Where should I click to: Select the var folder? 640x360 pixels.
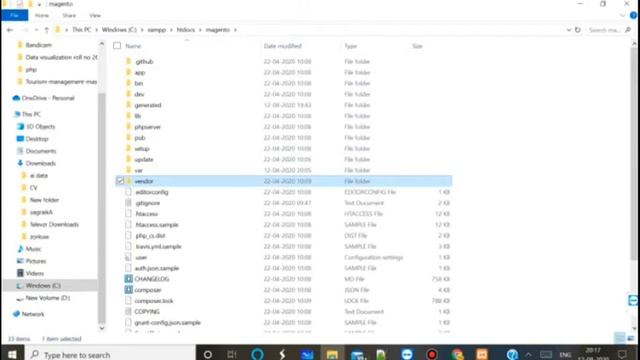(138, 171)
